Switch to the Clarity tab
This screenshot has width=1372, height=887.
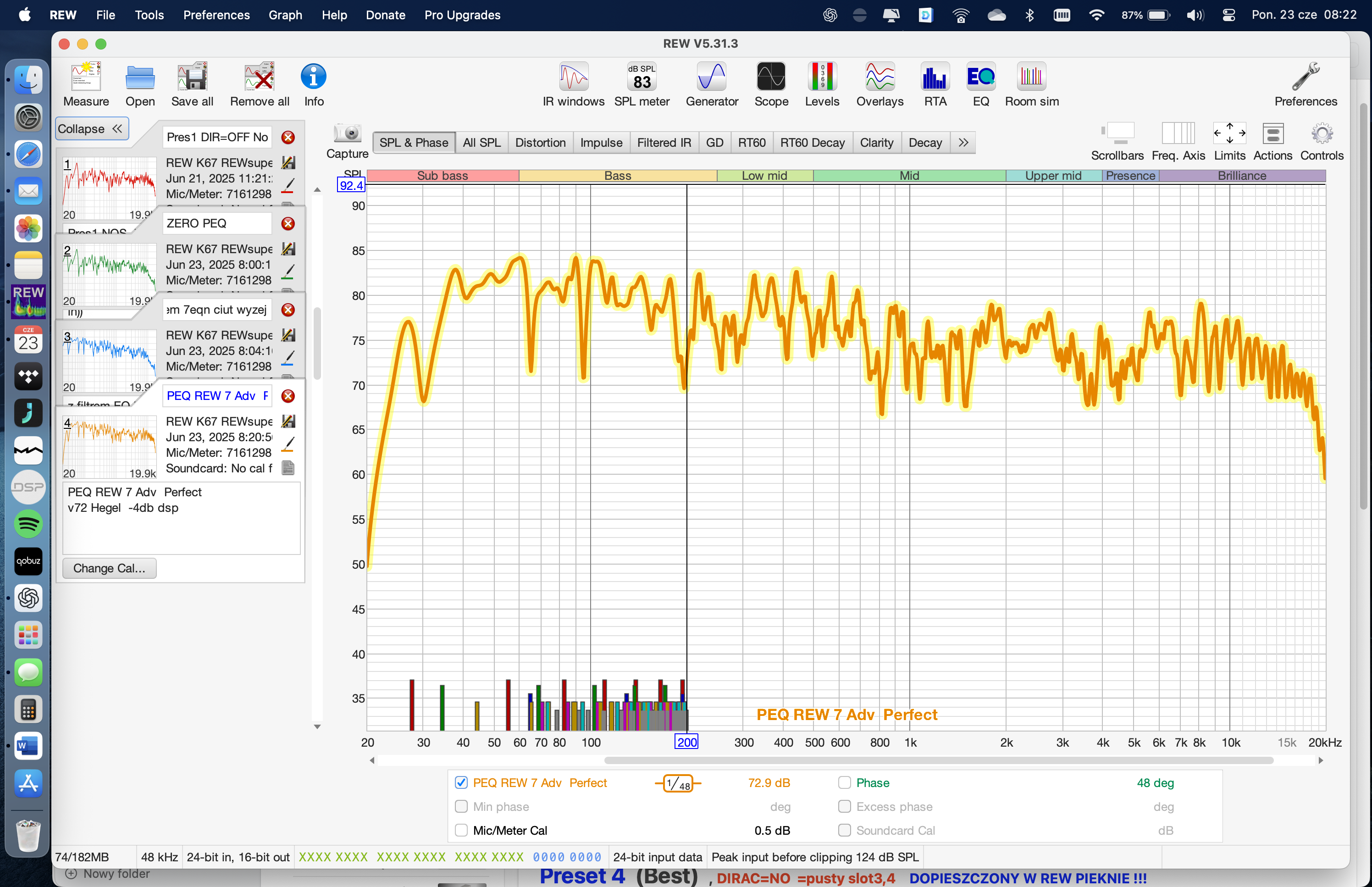click(876, 142)
